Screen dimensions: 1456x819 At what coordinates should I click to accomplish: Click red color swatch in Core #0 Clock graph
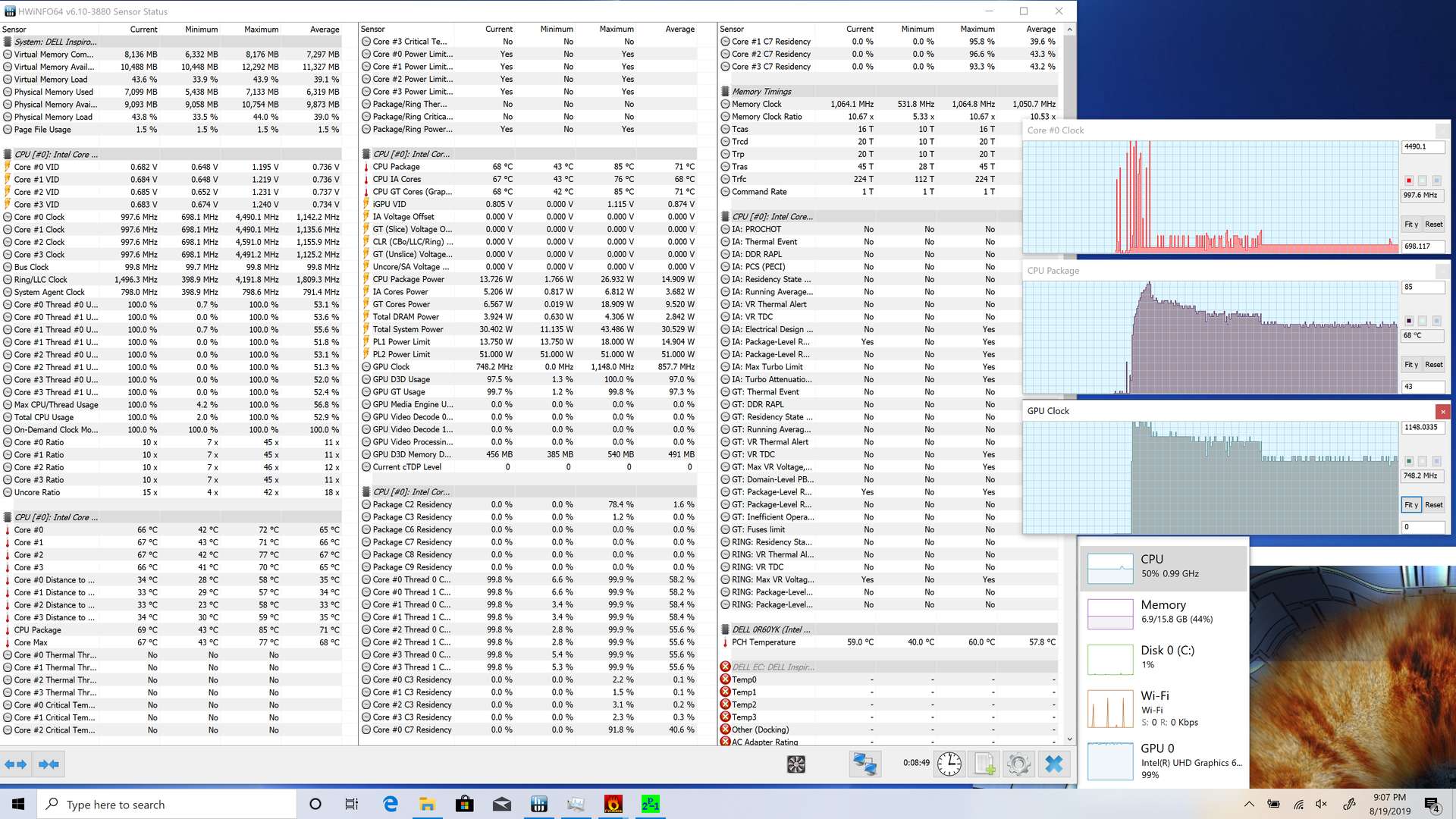point(1409,180)
